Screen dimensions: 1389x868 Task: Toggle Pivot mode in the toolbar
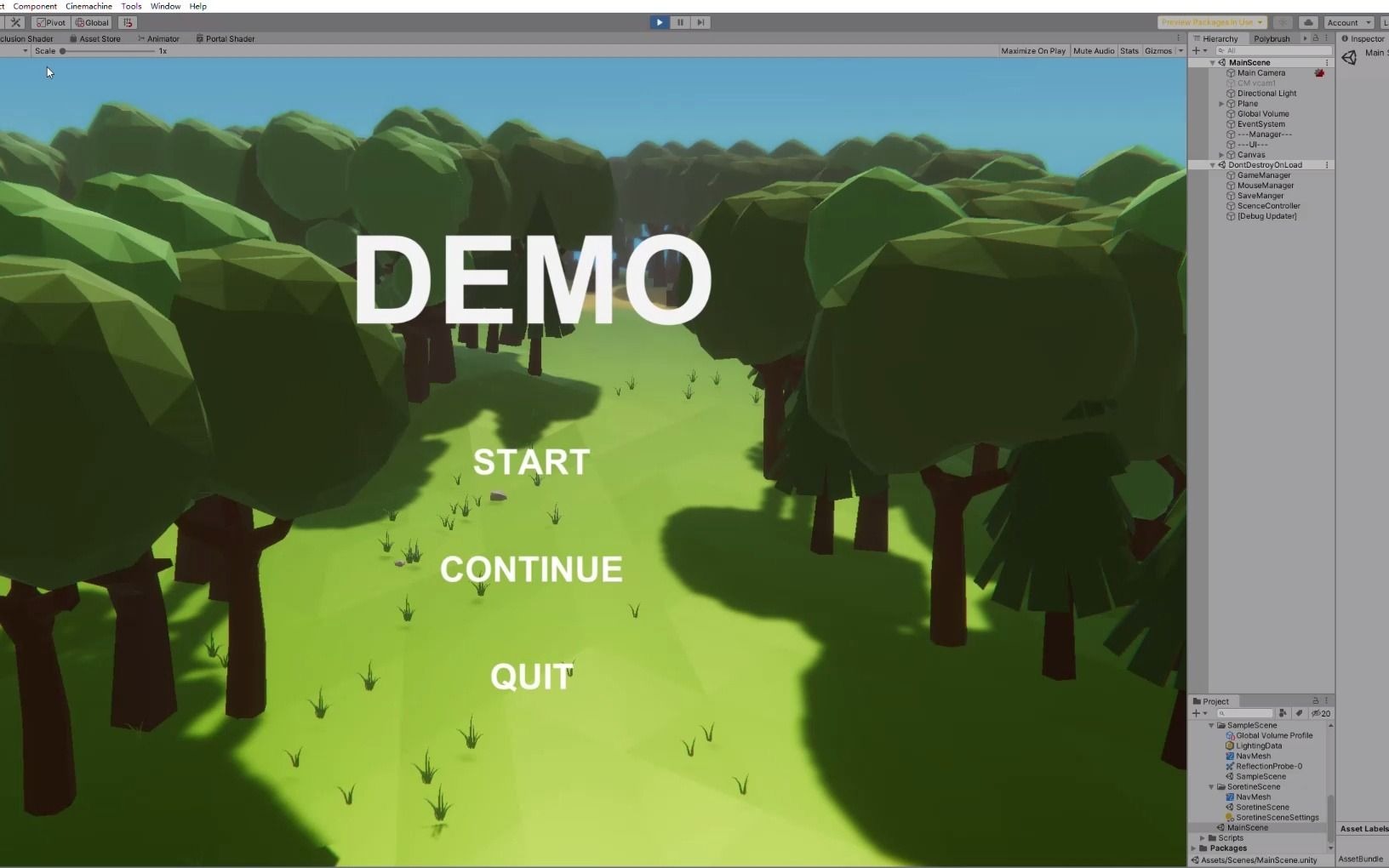(x=50, y=22)
